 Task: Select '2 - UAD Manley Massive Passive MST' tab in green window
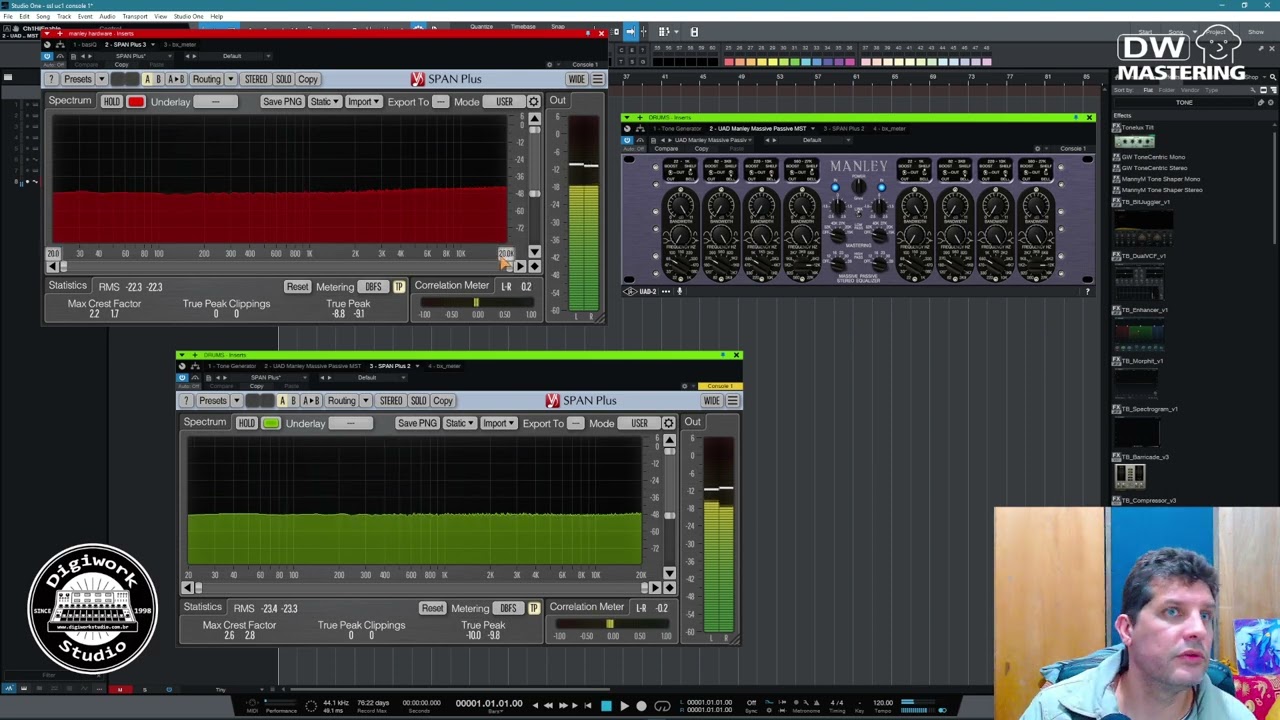314,366
